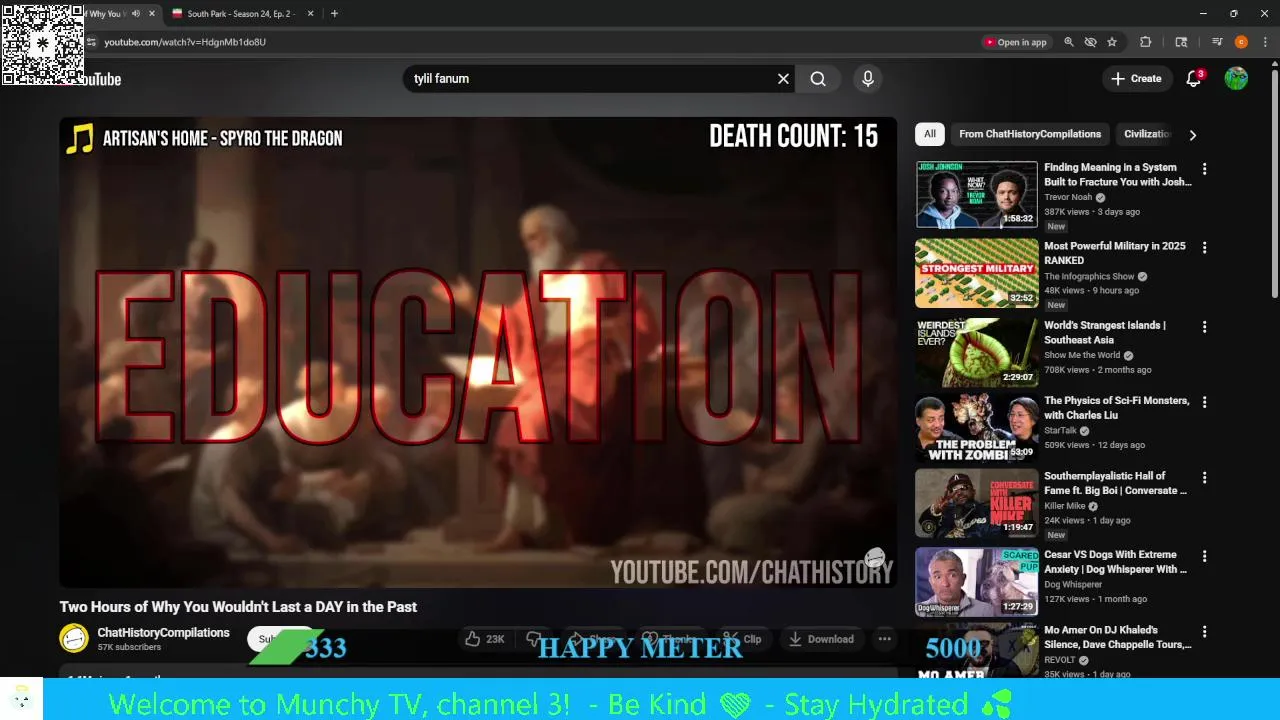Image resolution: width=1280 pixels, height=720 pixels.
Task: Click the Create plus button
Action: 1136,79
